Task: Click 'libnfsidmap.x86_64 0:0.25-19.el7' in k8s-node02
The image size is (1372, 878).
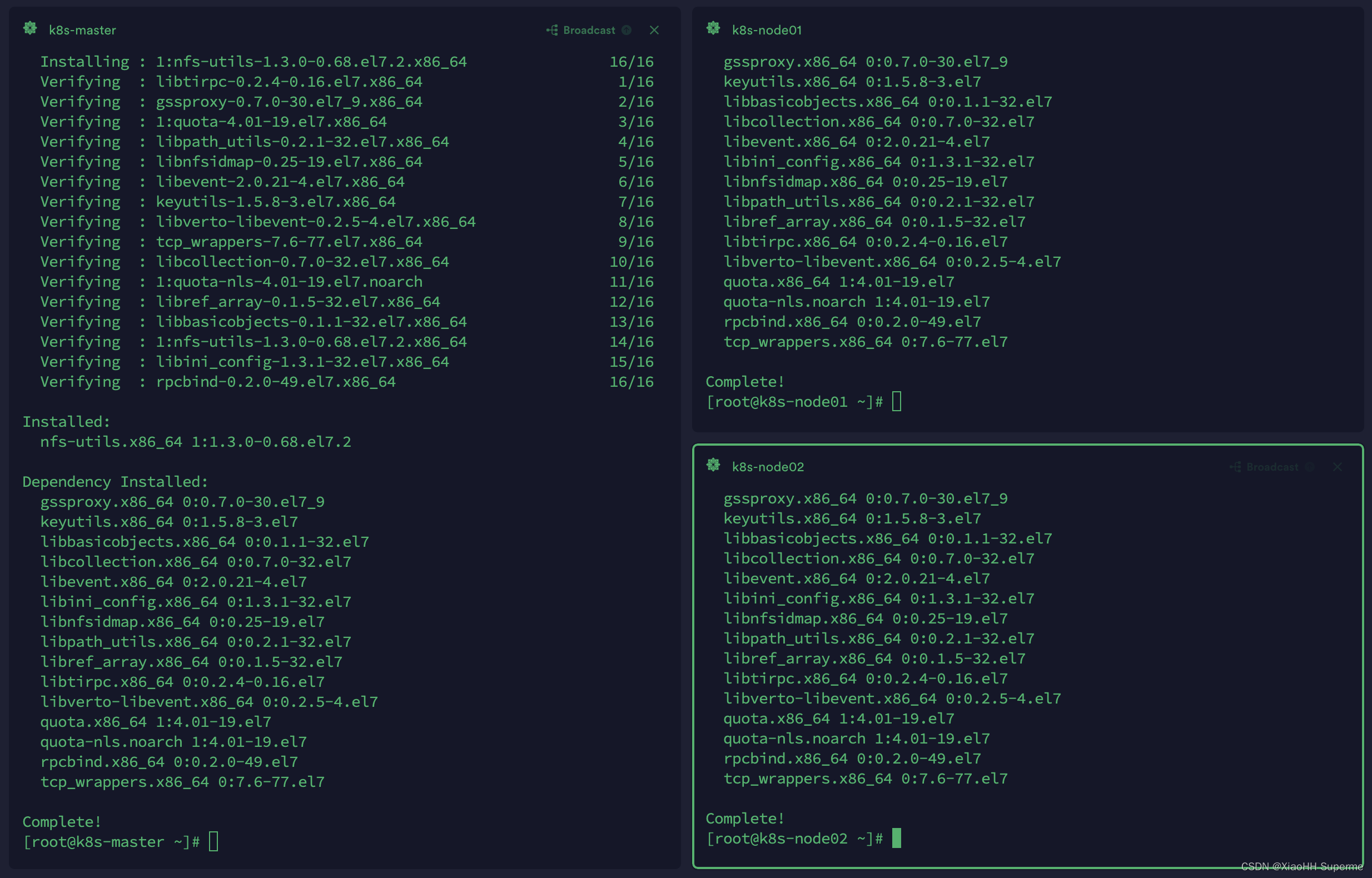Action: click(866, 618)
